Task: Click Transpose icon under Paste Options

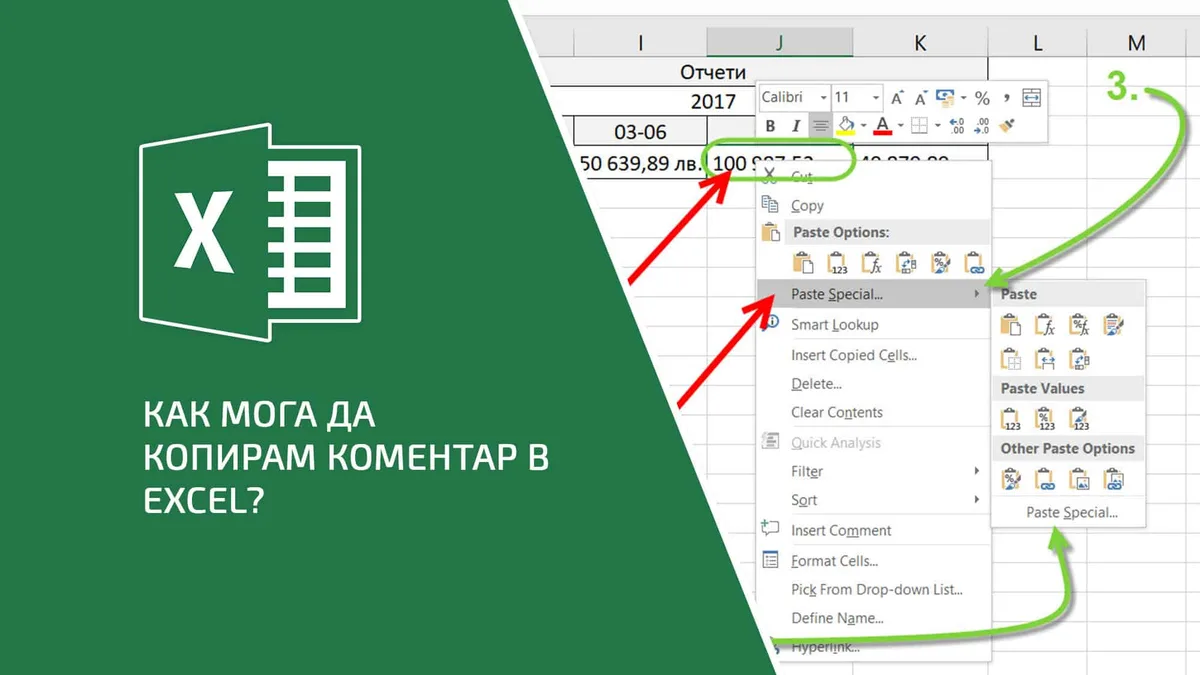Action: click(906, 263)
